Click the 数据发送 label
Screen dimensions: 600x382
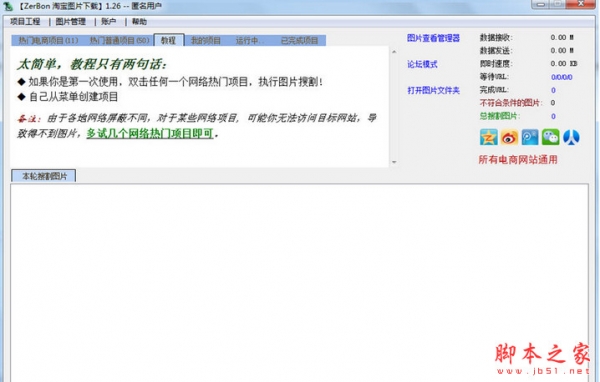coord(496,51)
